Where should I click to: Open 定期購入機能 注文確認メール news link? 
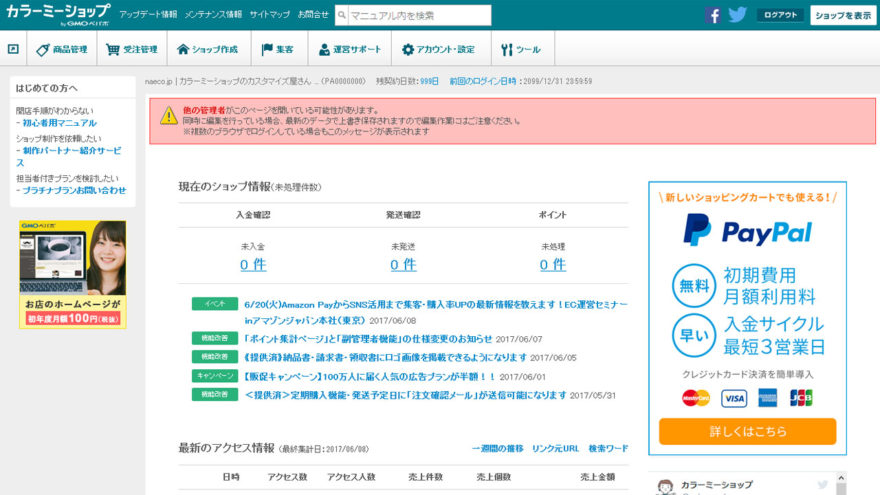pyautogui.click(x=405, y=395)
